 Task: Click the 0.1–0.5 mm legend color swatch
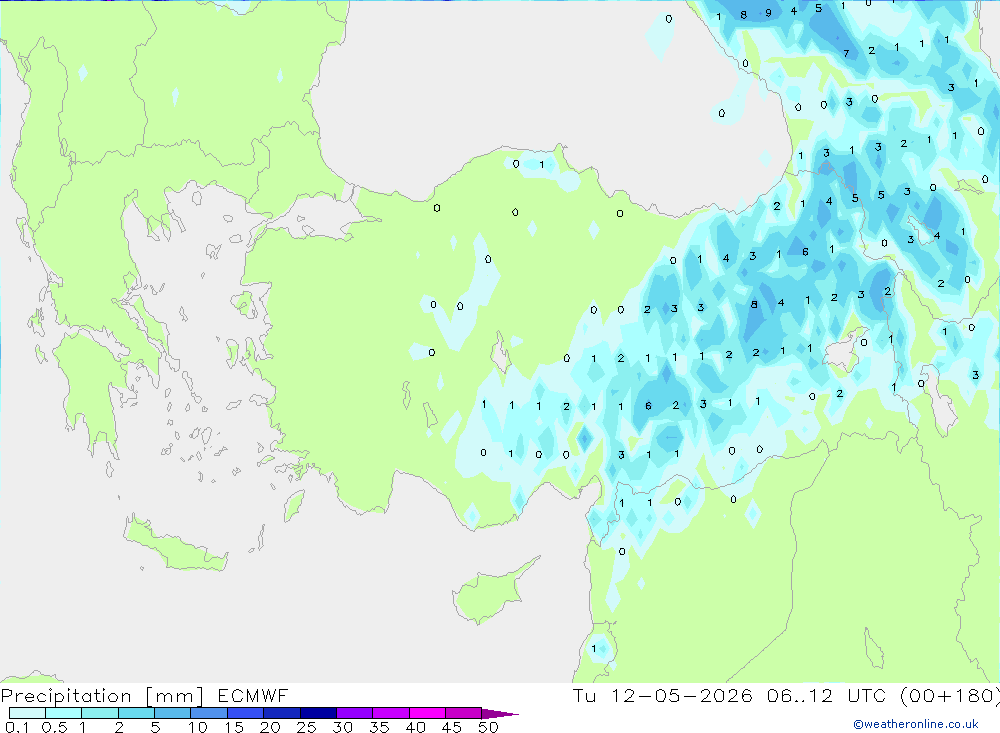27,713
